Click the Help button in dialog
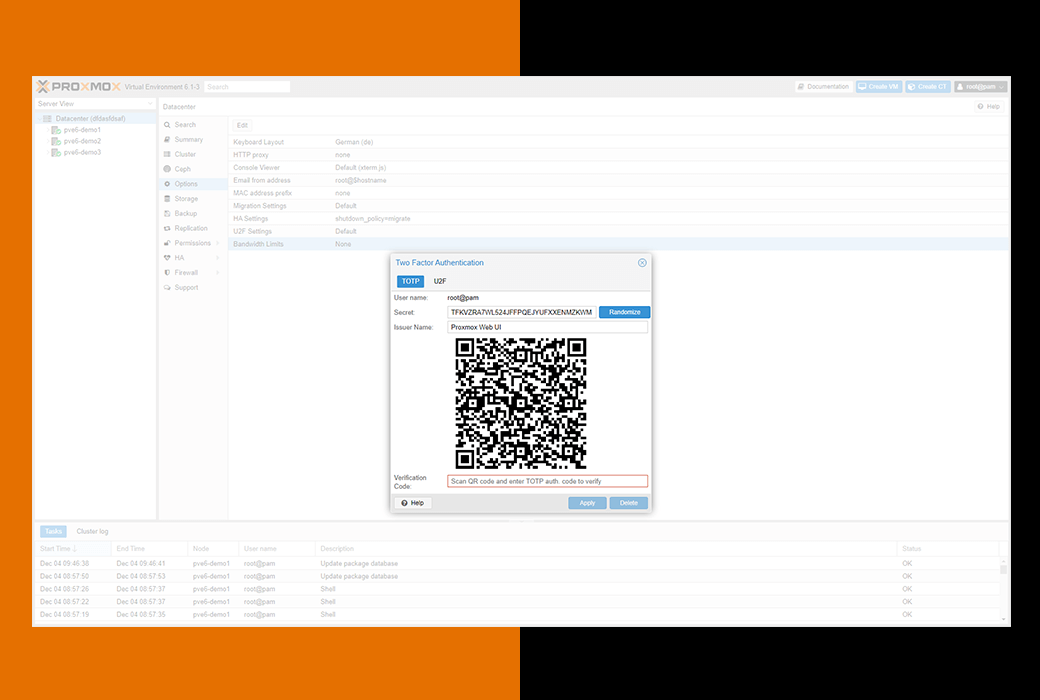Screen dimensions: 1040x700 [413, 503]
